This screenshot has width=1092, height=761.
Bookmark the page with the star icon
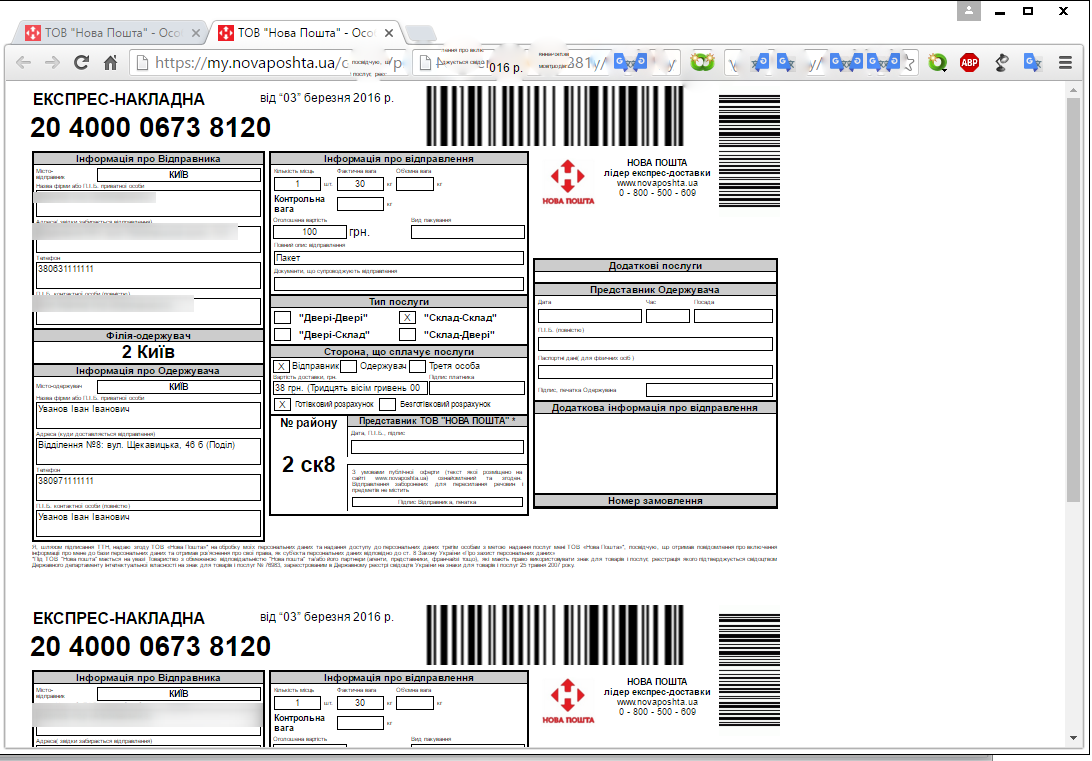(x=910, y=63)
